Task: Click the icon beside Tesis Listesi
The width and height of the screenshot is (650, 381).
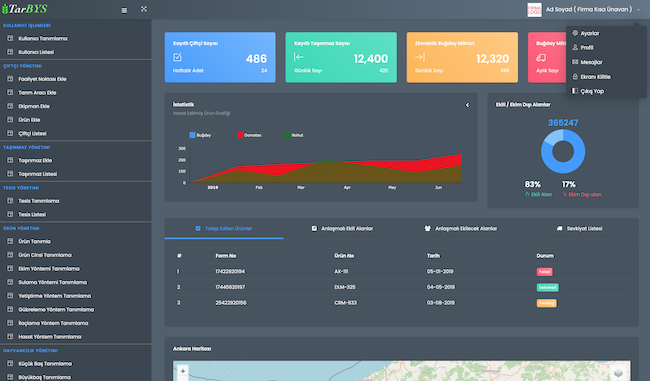Action: (x=10, y=215)
